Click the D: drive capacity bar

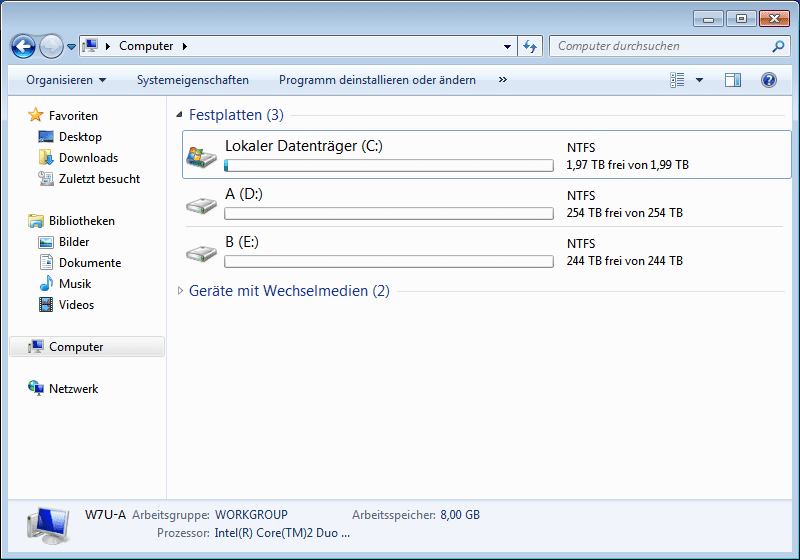click(x=389, y=213)
